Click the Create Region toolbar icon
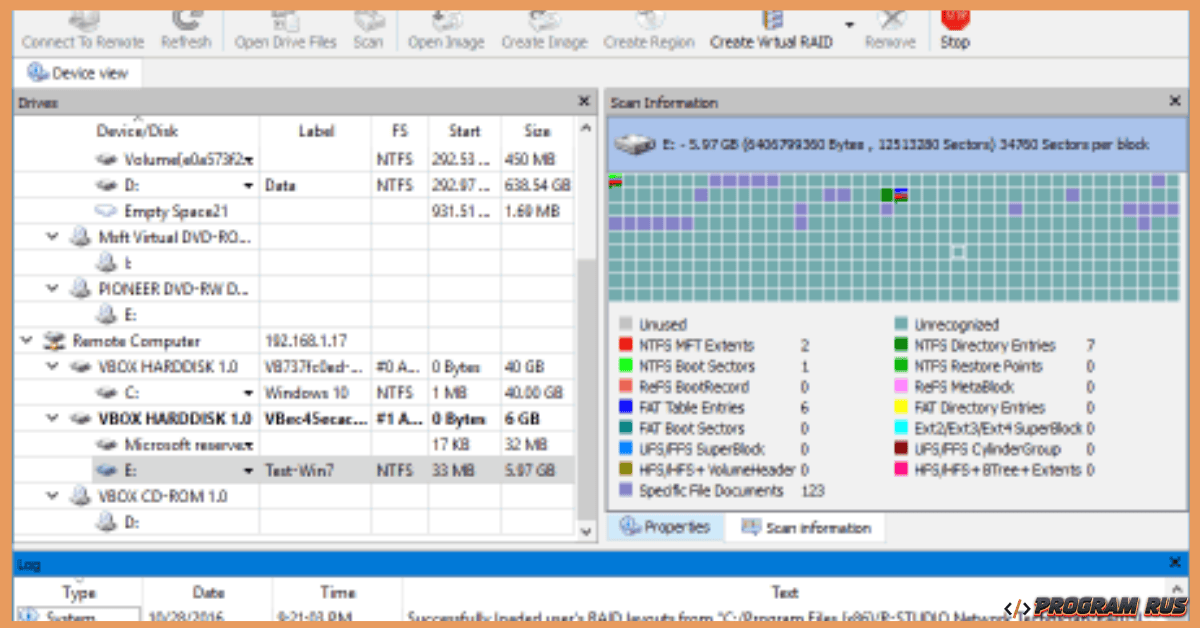Viewport: 1200px width, 628px height. (x=648, y=26)
